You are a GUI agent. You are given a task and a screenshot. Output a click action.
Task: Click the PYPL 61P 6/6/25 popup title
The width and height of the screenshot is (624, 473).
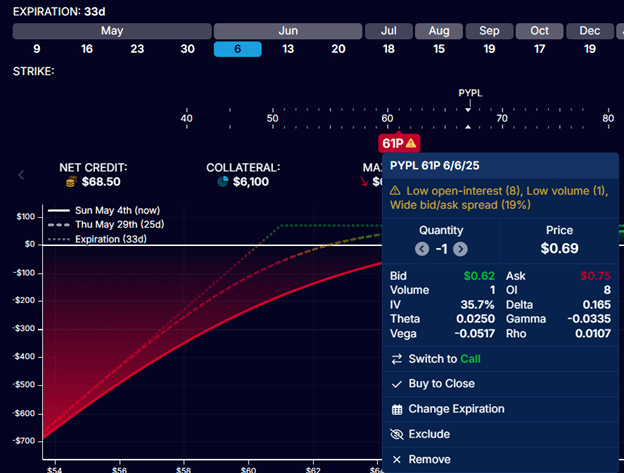(435, 166)
